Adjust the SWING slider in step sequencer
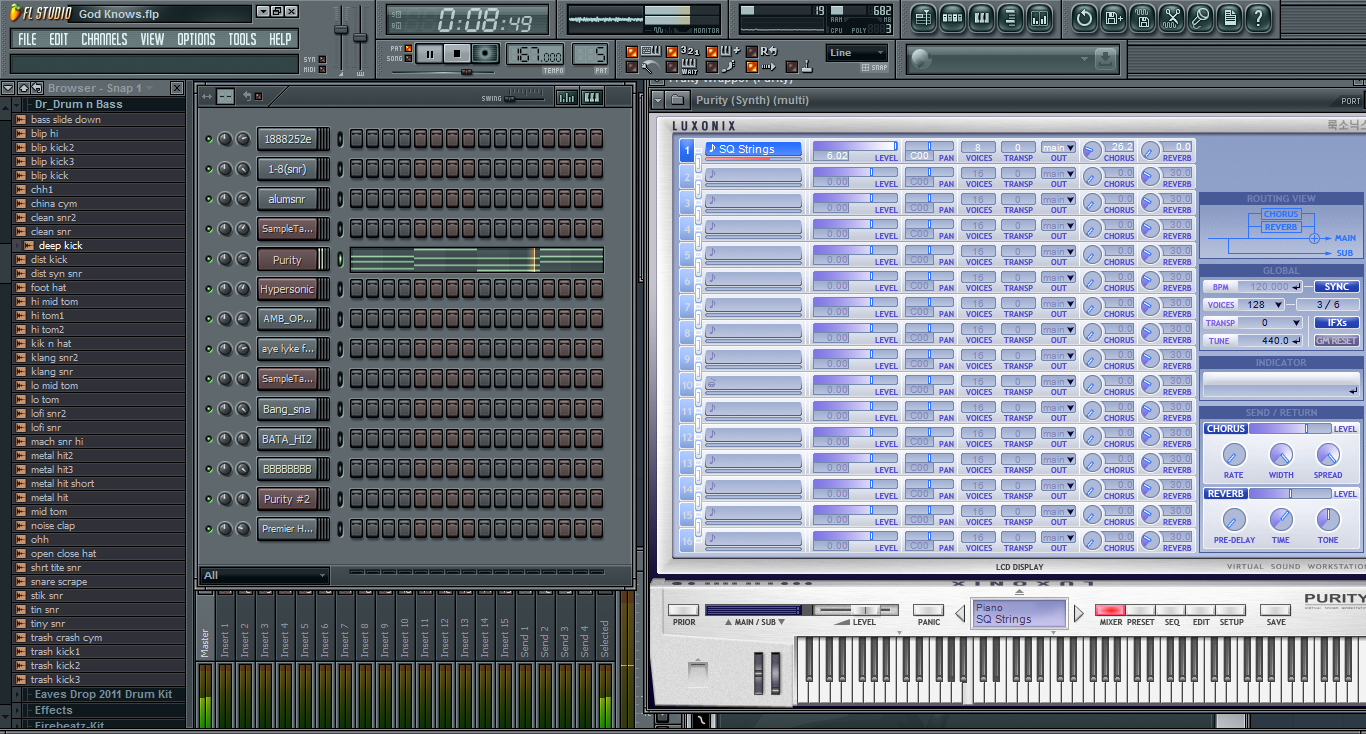This screenshot has width=1366, height=734. [524, 98]
